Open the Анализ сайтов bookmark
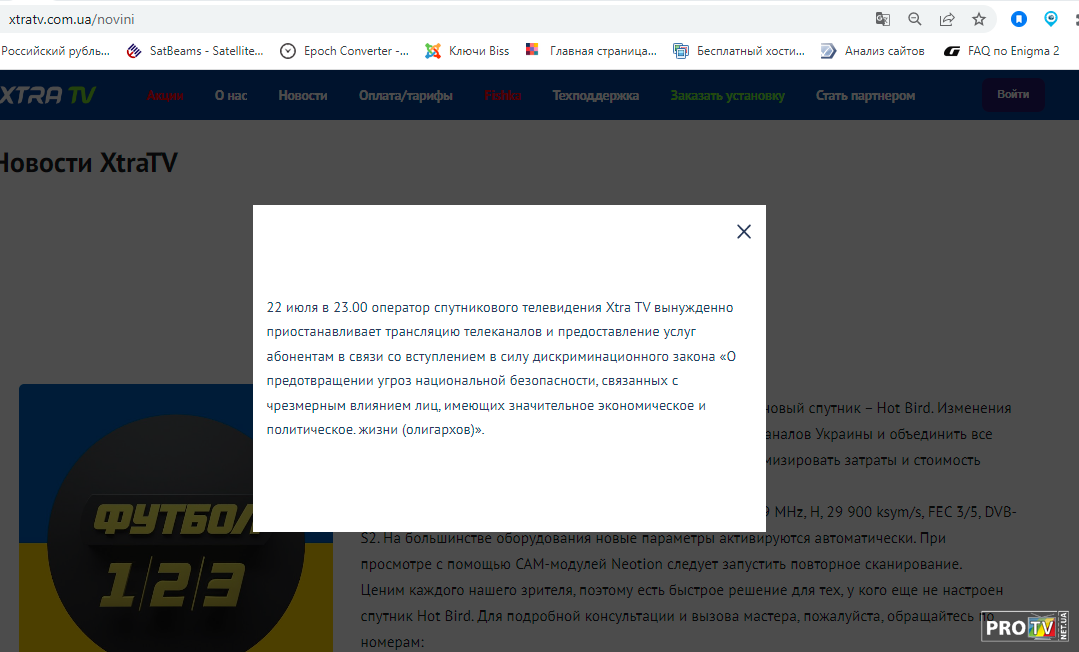Image resolution: width=1079 pixels, height=652 pixels. 873,51
